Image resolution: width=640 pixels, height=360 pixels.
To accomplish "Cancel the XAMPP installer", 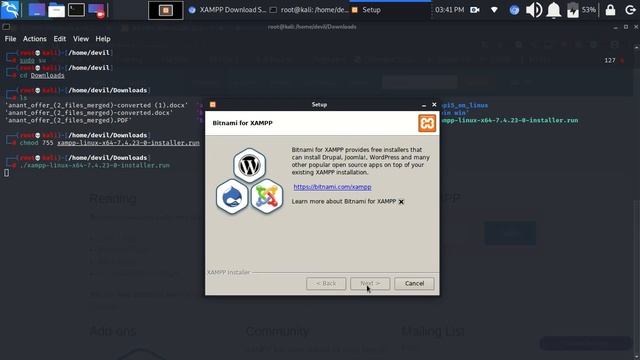I will [414, 283].
